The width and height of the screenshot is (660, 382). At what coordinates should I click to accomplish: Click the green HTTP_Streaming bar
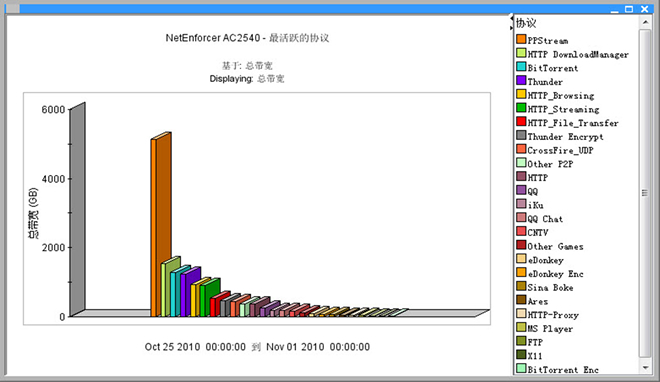(x=210, y=298)
